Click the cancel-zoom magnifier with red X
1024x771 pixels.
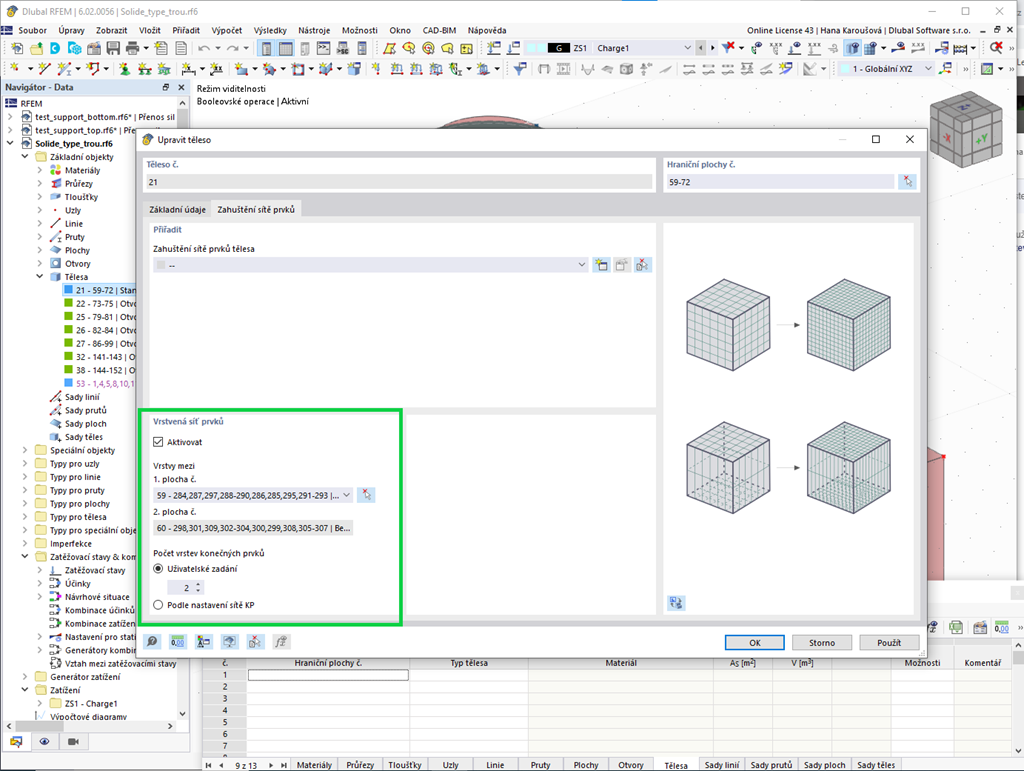(995, 48)
